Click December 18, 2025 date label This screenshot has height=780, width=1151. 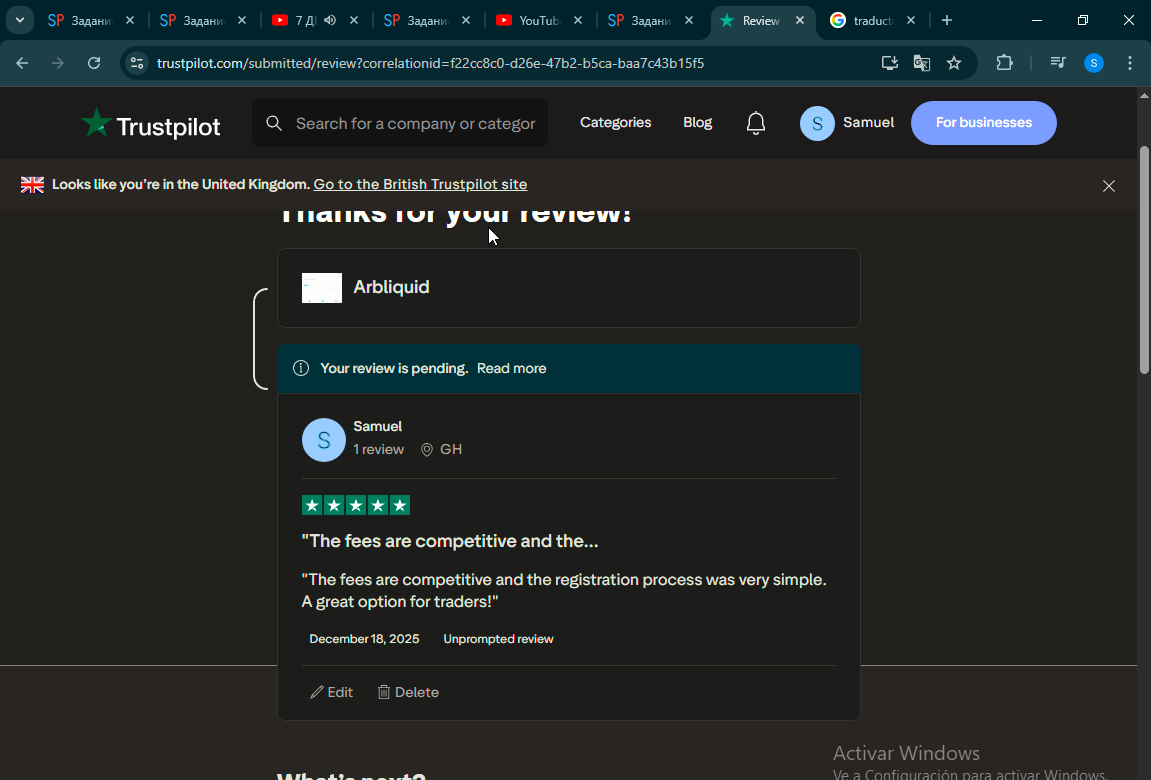(x=364, y=639)
